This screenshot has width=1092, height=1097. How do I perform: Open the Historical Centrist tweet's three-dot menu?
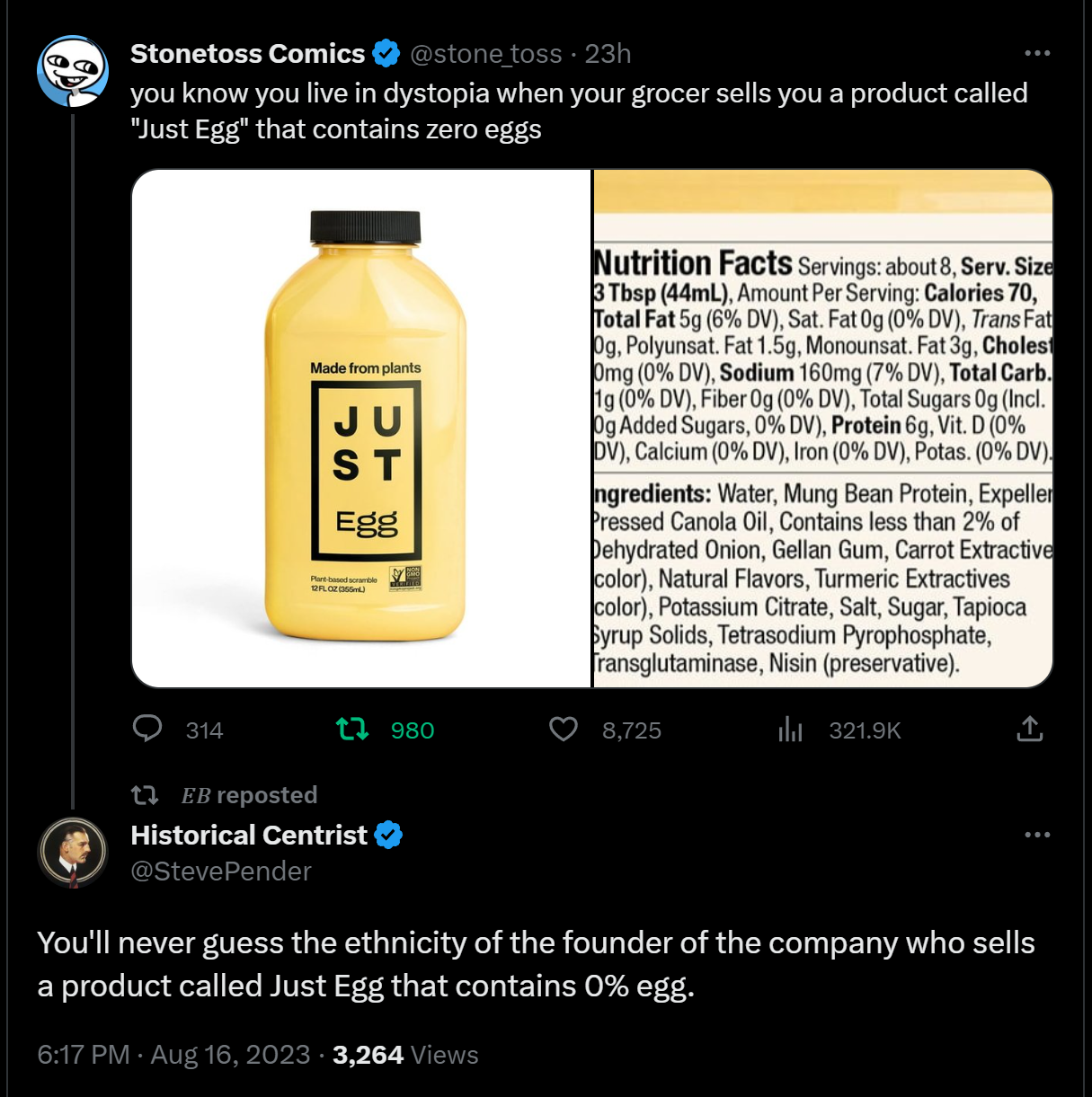tap(1037, 835)
